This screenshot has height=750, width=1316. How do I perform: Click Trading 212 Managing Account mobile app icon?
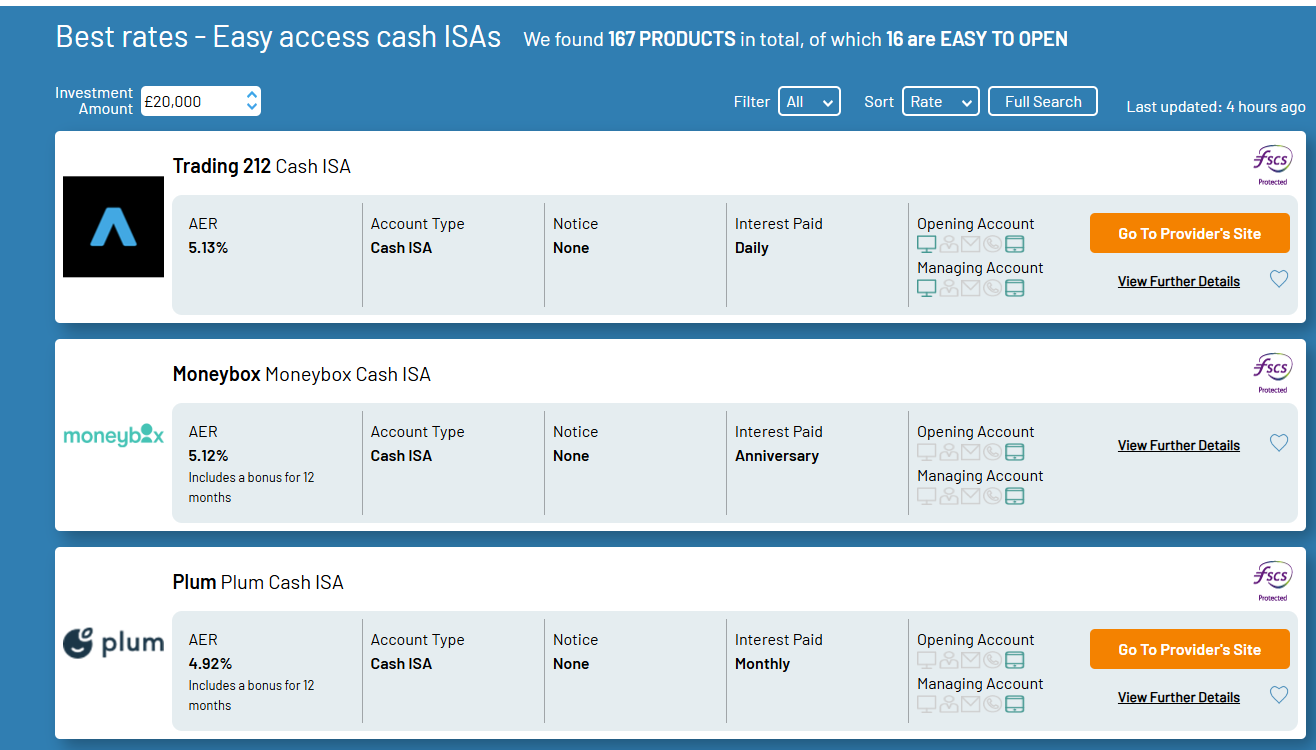pos(1015,288)
